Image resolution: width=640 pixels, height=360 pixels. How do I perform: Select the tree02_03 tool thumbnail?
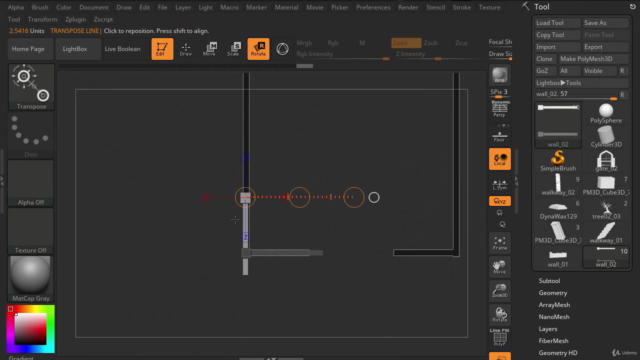[606, 209]
